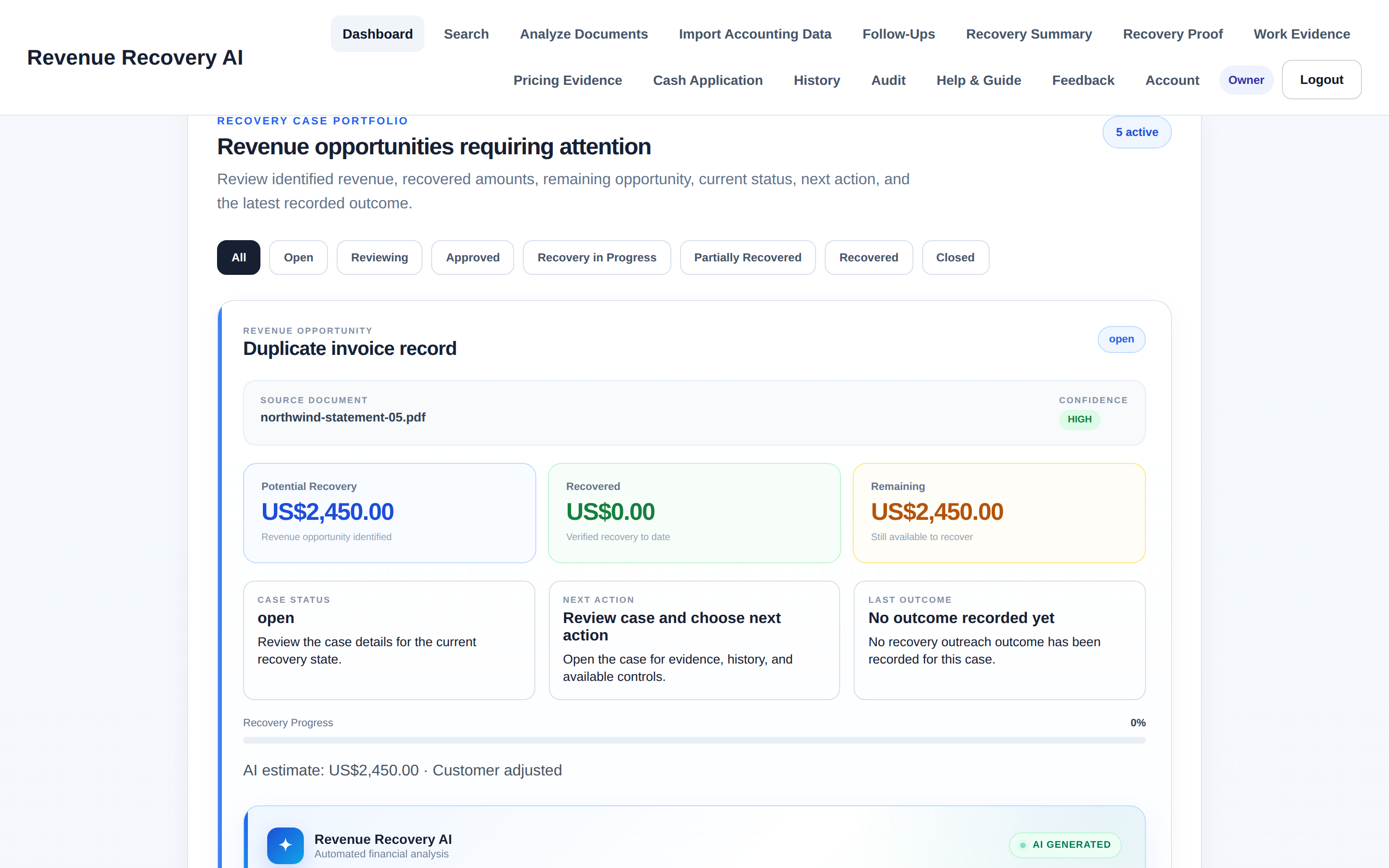The width and height of the screenshot is (1389, 868).
Task: Open Import Accounting Data
Action: click(755, 34)
